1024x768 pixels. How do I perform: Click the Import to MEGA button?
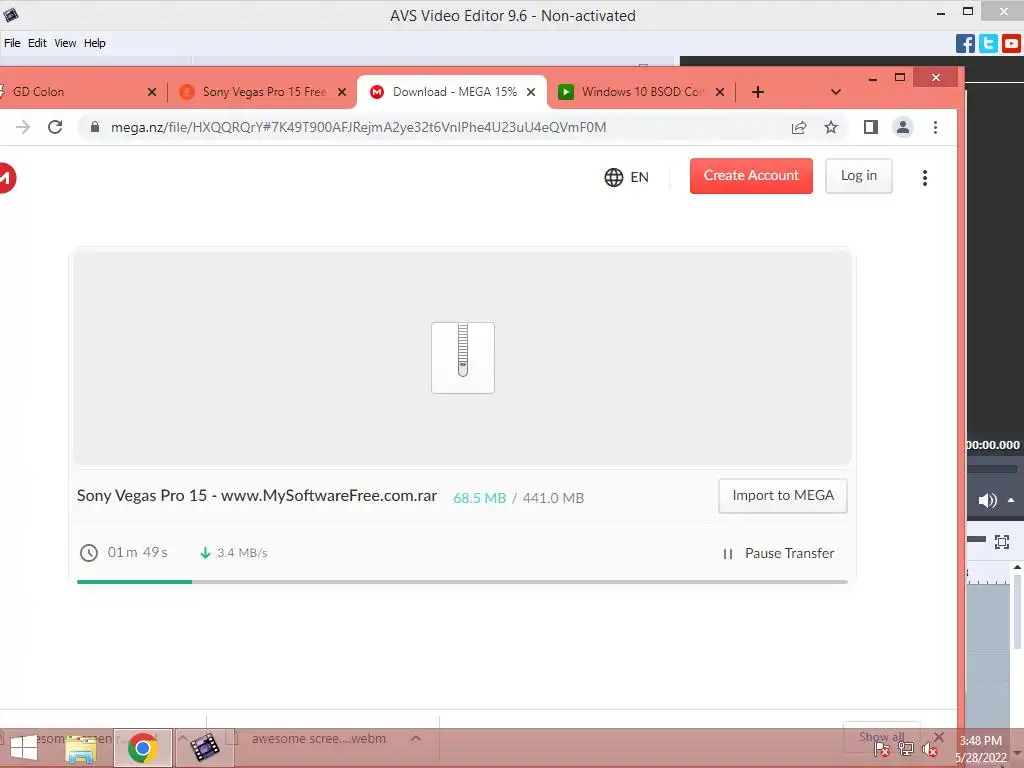783,496
